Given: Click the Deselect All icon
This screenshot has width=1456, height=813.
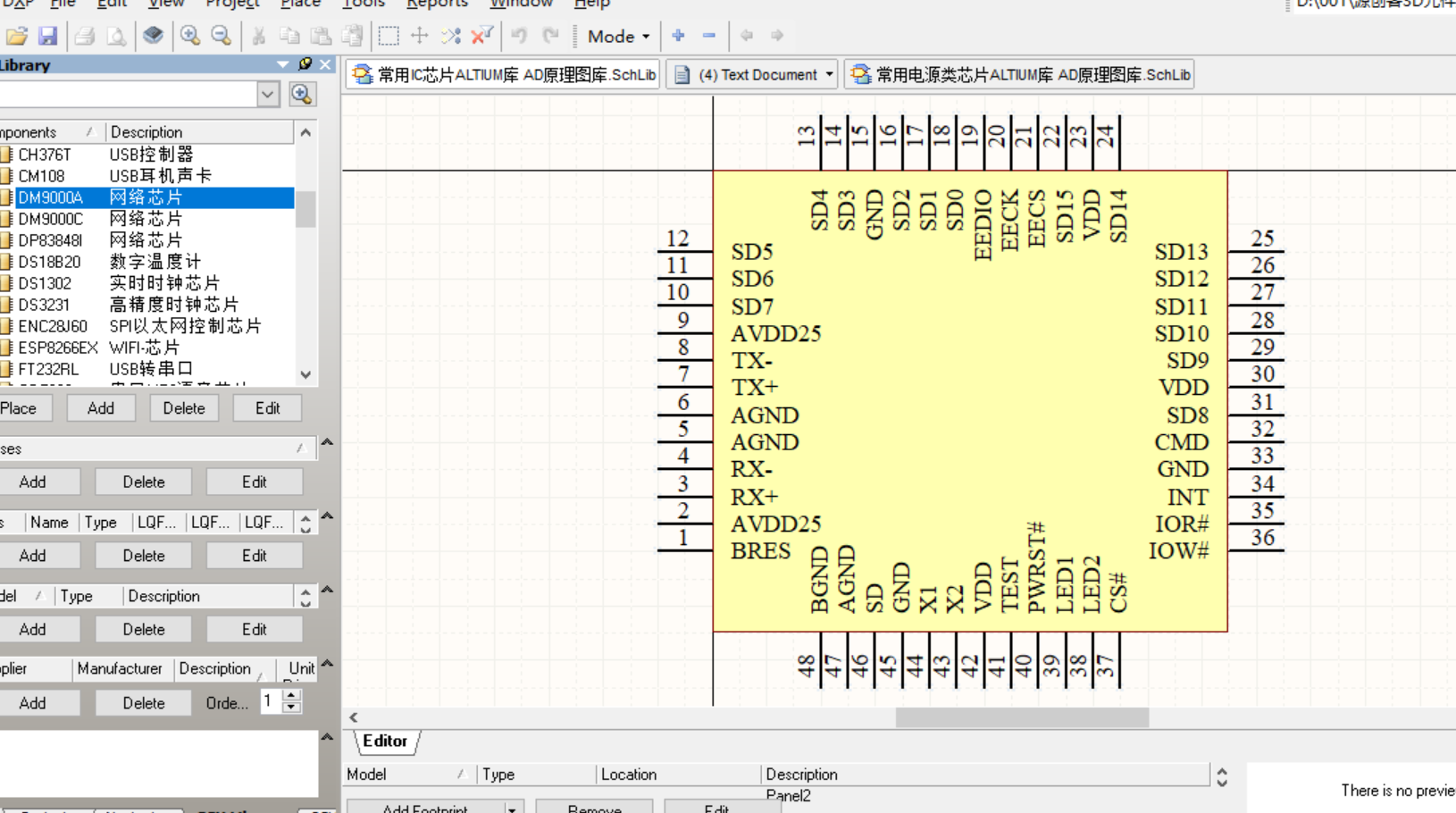Looking at the screenshot, I should pos(451,36).
